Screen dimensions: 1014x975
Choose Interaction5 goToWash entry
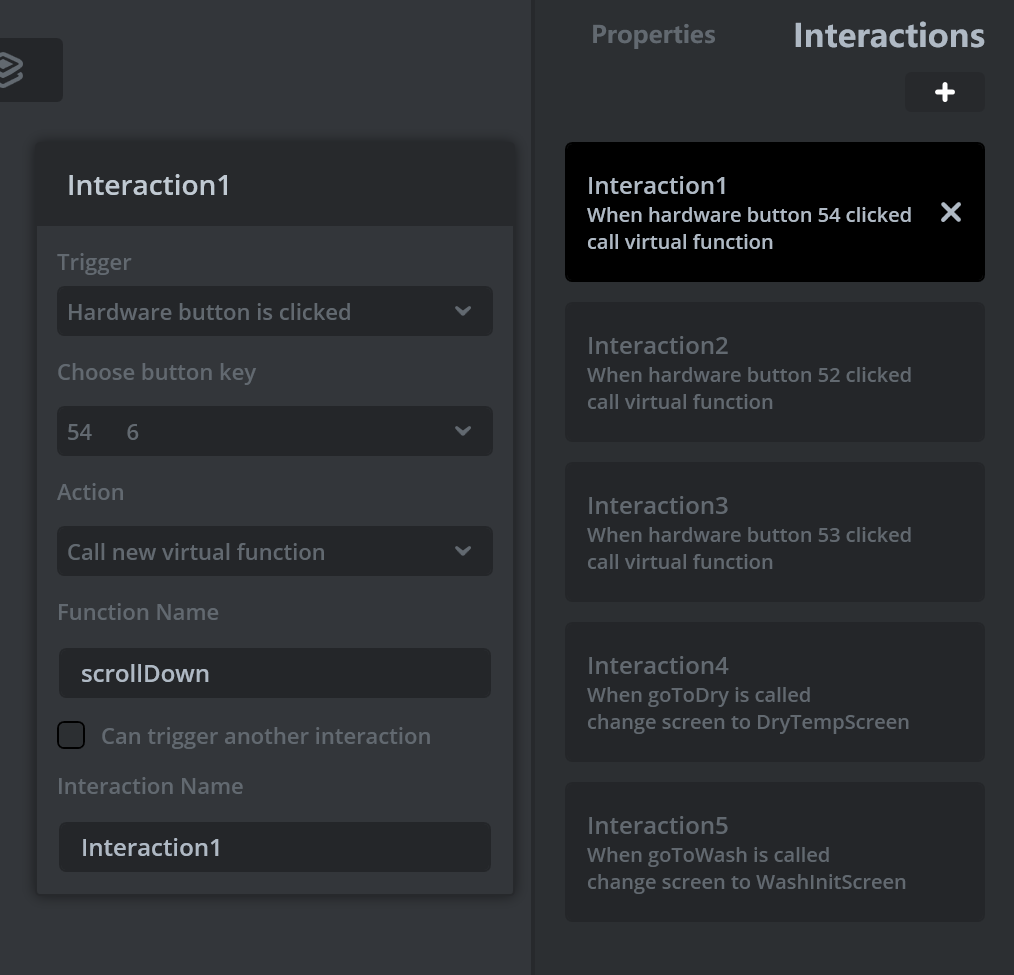774,852
